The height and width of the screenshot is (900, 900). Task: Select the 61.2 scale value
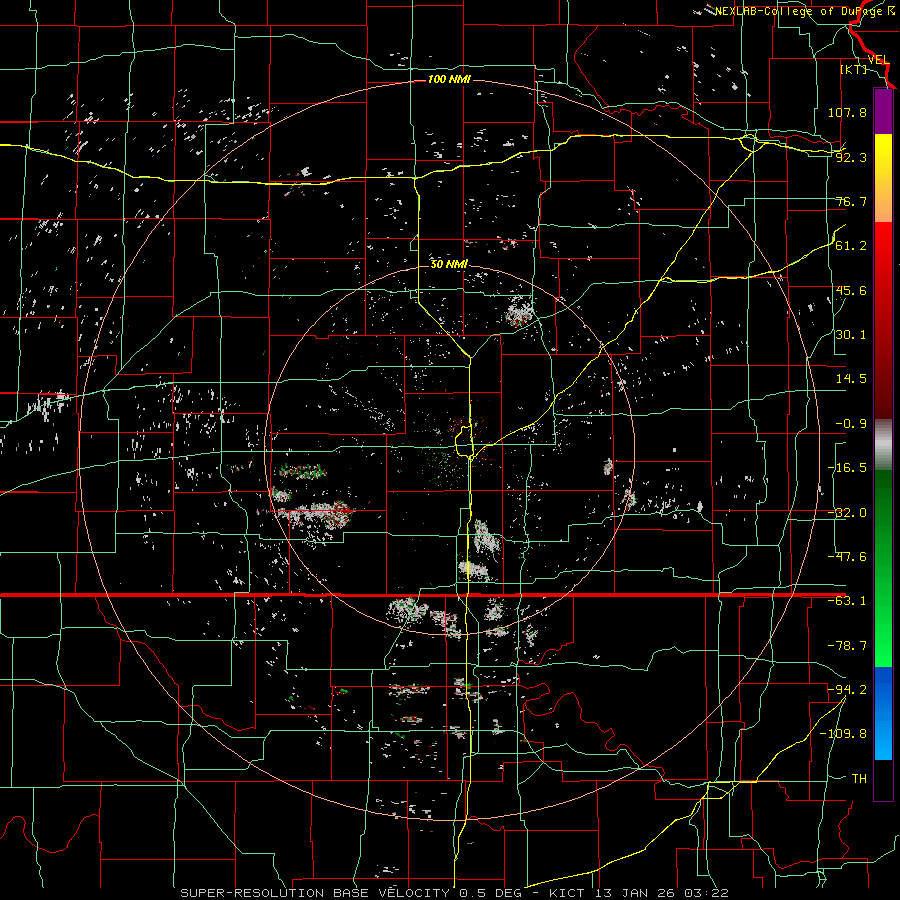851,246
